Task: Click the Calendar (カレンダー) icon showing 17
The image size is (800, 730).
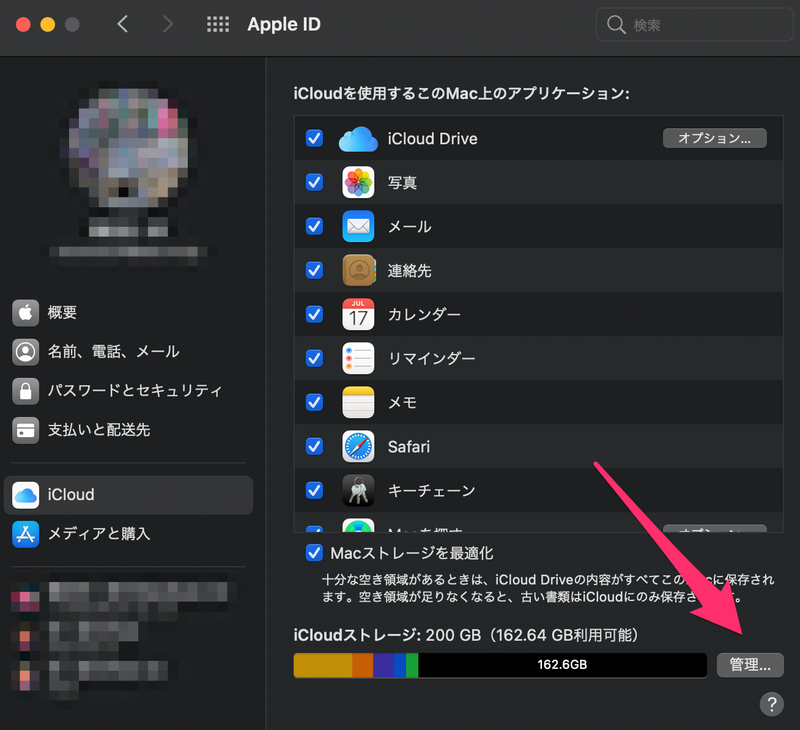Action: [x=358, y=314]
